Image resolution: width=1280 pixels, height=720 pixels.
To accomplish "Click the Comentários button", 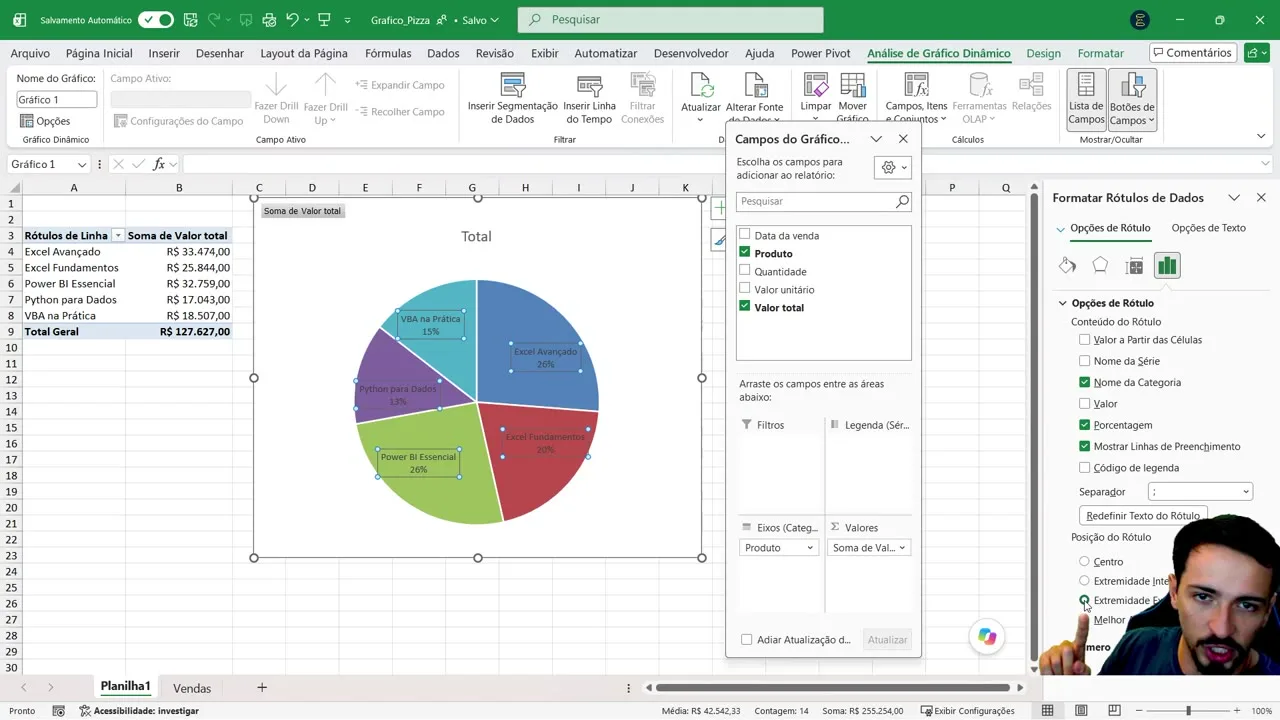I will pyautogui.click(x=1192, y=53).
